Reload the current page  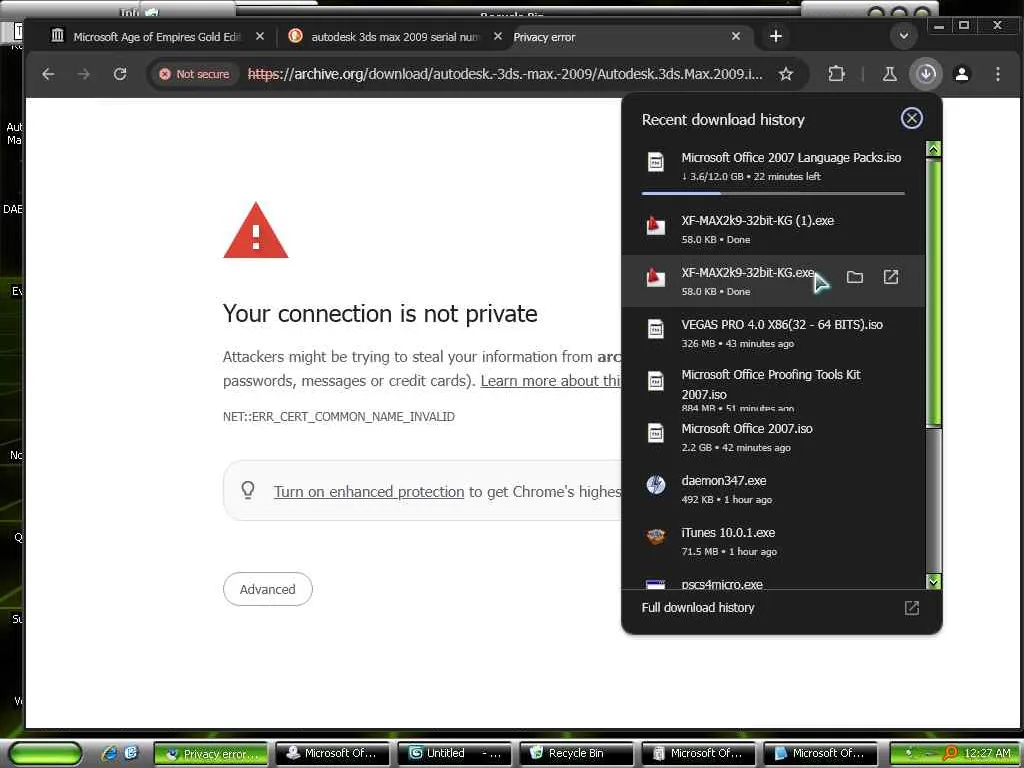120,74
